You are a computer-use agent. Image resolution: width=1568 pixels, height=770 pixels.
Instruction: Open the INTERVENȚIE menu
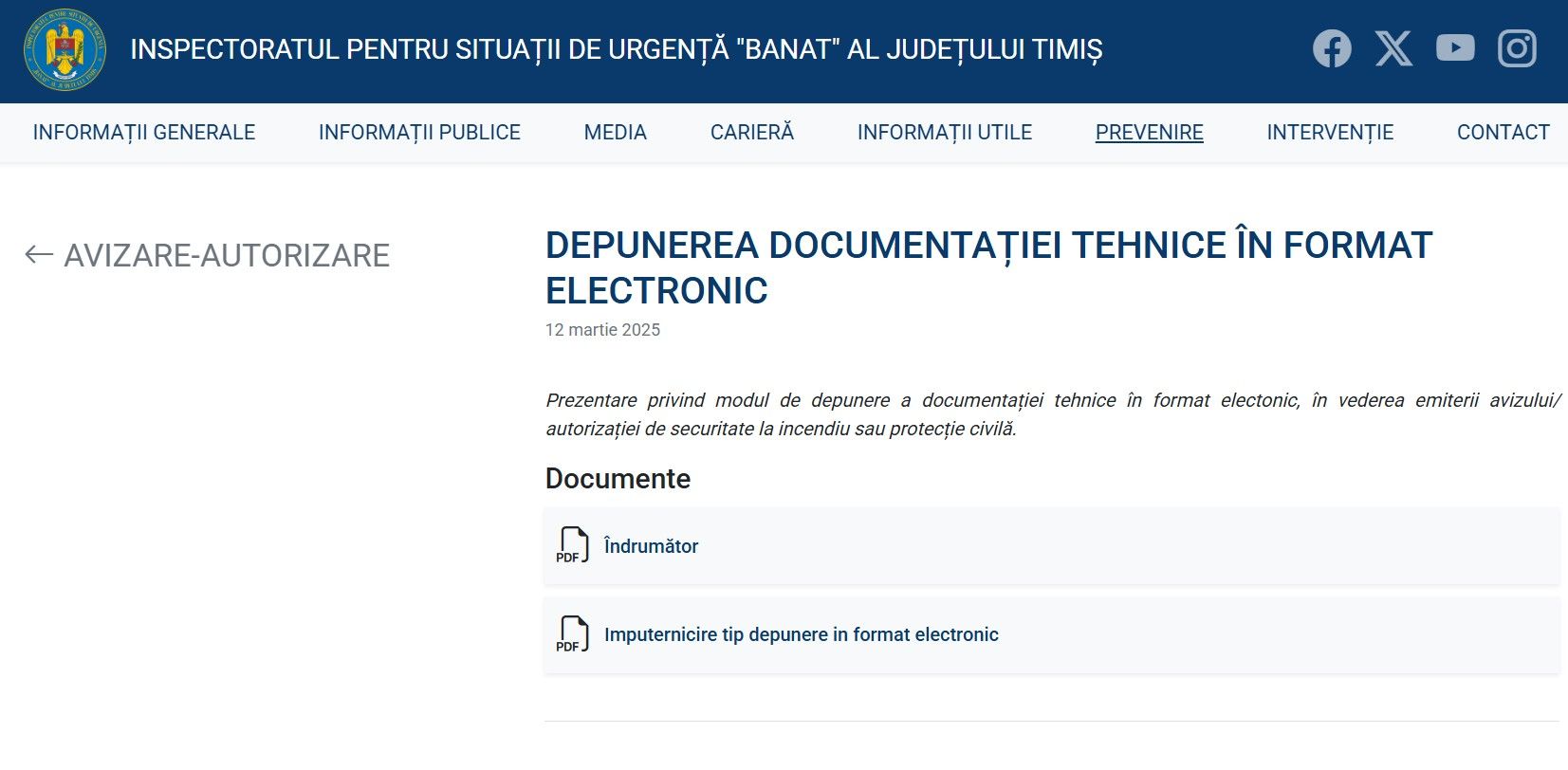[x=1330, y=133]
